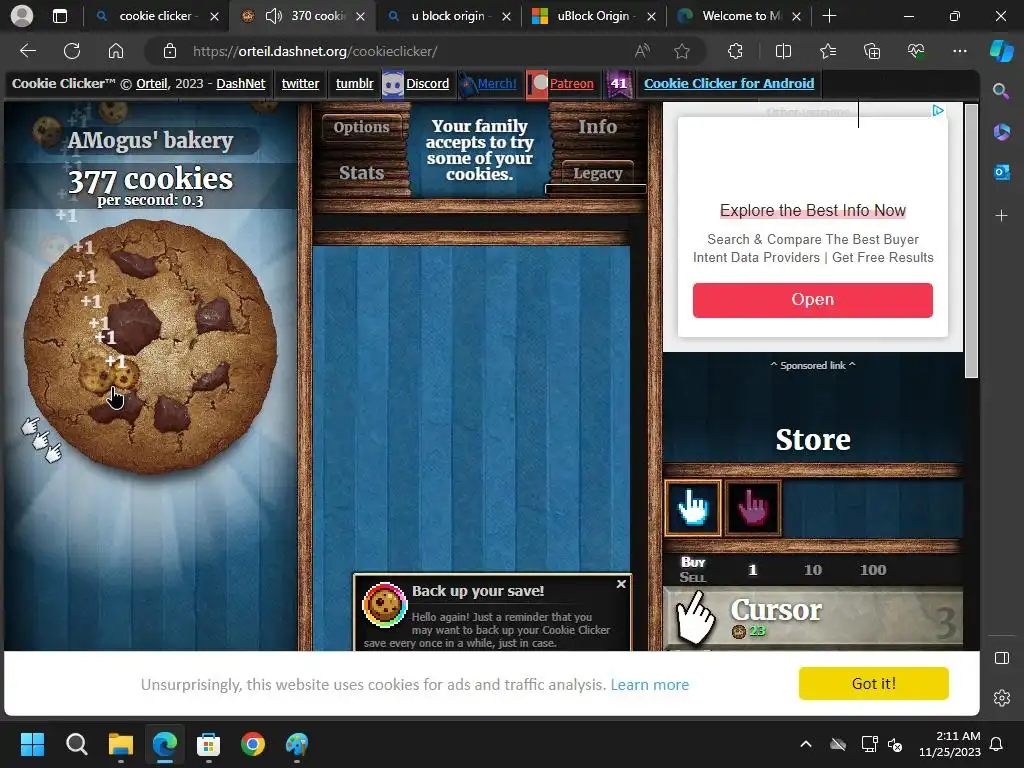Refresh the Cookie Clicker page

coord(72,51)
